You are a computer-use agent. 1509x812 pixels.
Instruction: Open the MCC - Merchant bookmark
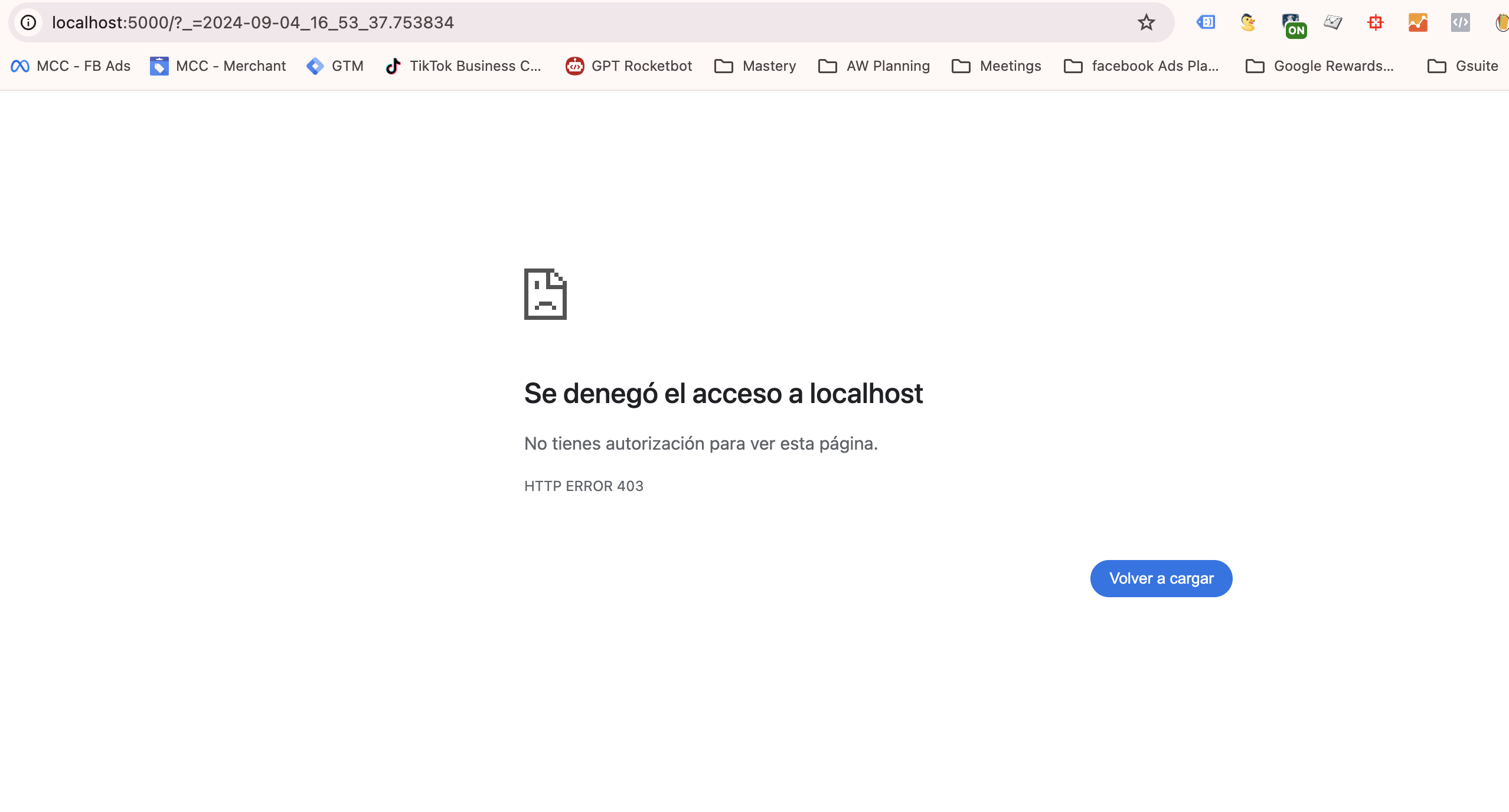pyautogui.click(x=218, y=66)
